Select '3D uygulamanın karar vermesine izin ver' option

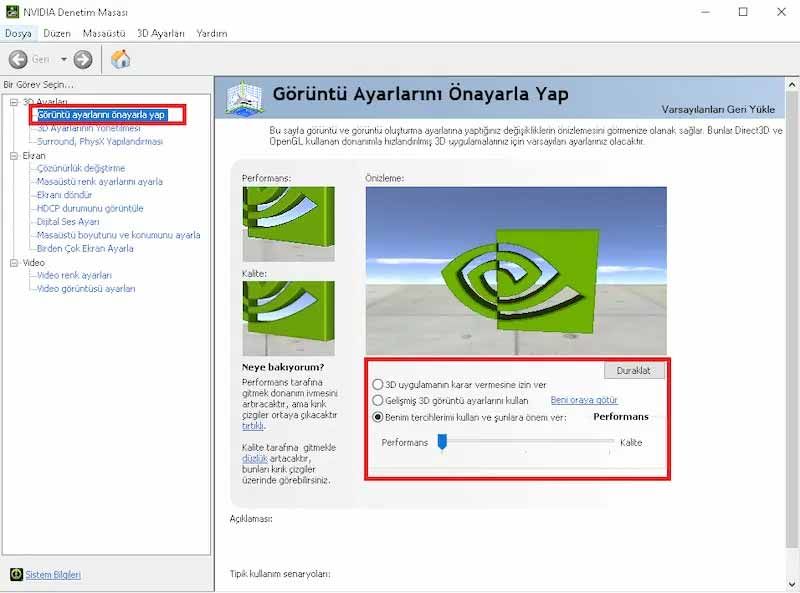coord(378,384)
